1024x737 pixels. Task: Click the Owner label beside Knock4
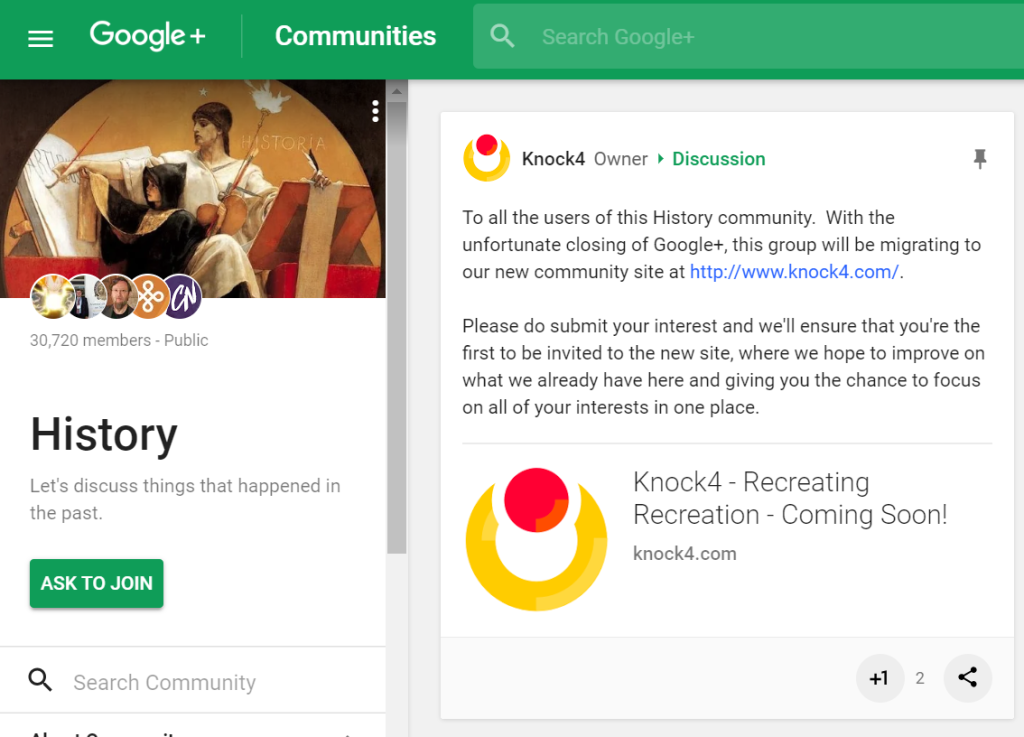pos(620,159)
